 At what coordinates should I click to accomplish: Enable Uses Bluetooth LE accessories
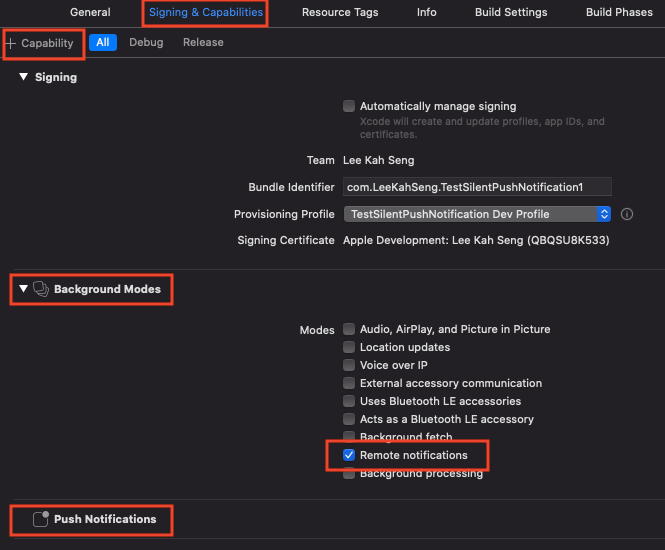(349, 401)
